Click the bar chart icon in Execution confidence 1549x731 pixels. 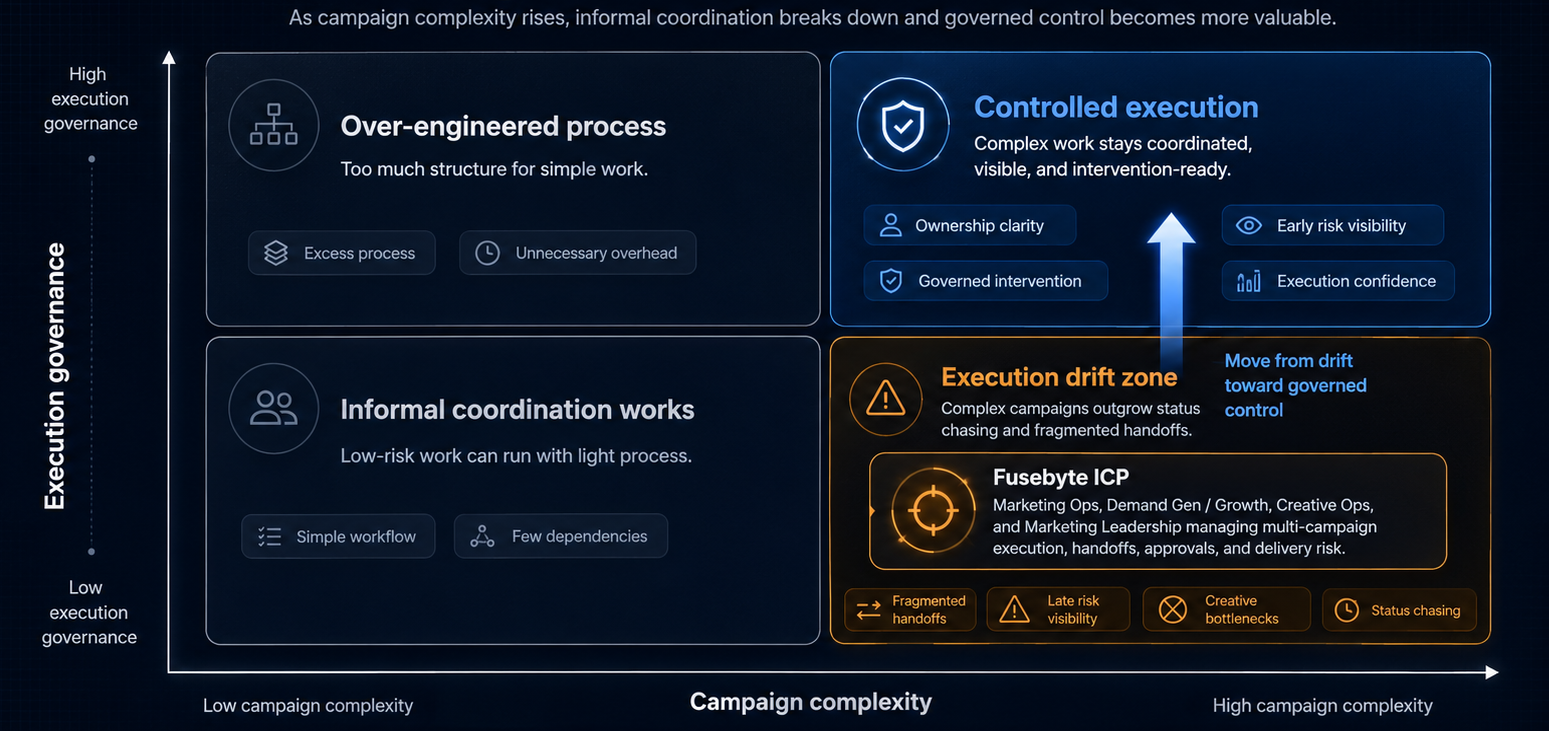click(x=1249, y=281)
